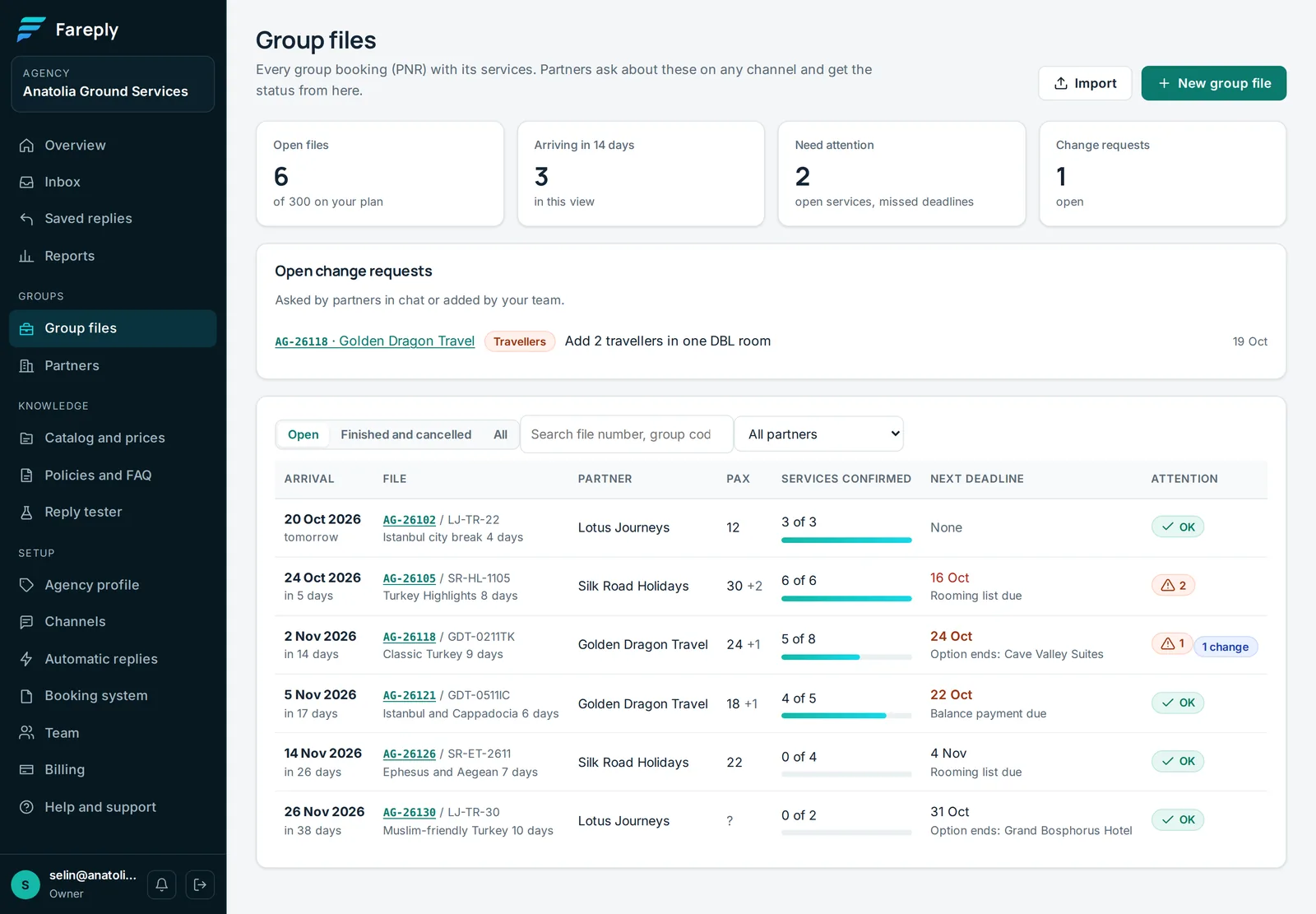Open Overview via its home icon

point(26,146)
